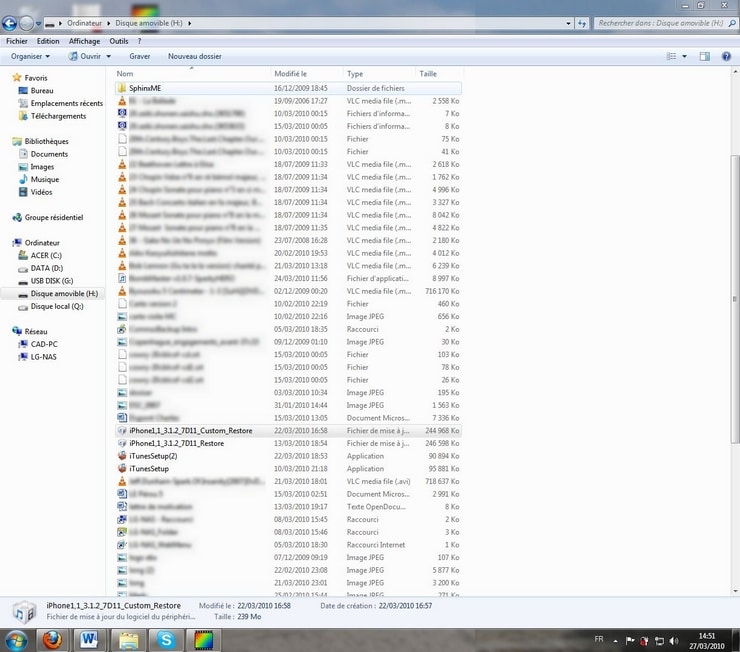Open Bureau in the navigation pane
The height and width of the screenshot is (652, 740).
coord(42,91)
